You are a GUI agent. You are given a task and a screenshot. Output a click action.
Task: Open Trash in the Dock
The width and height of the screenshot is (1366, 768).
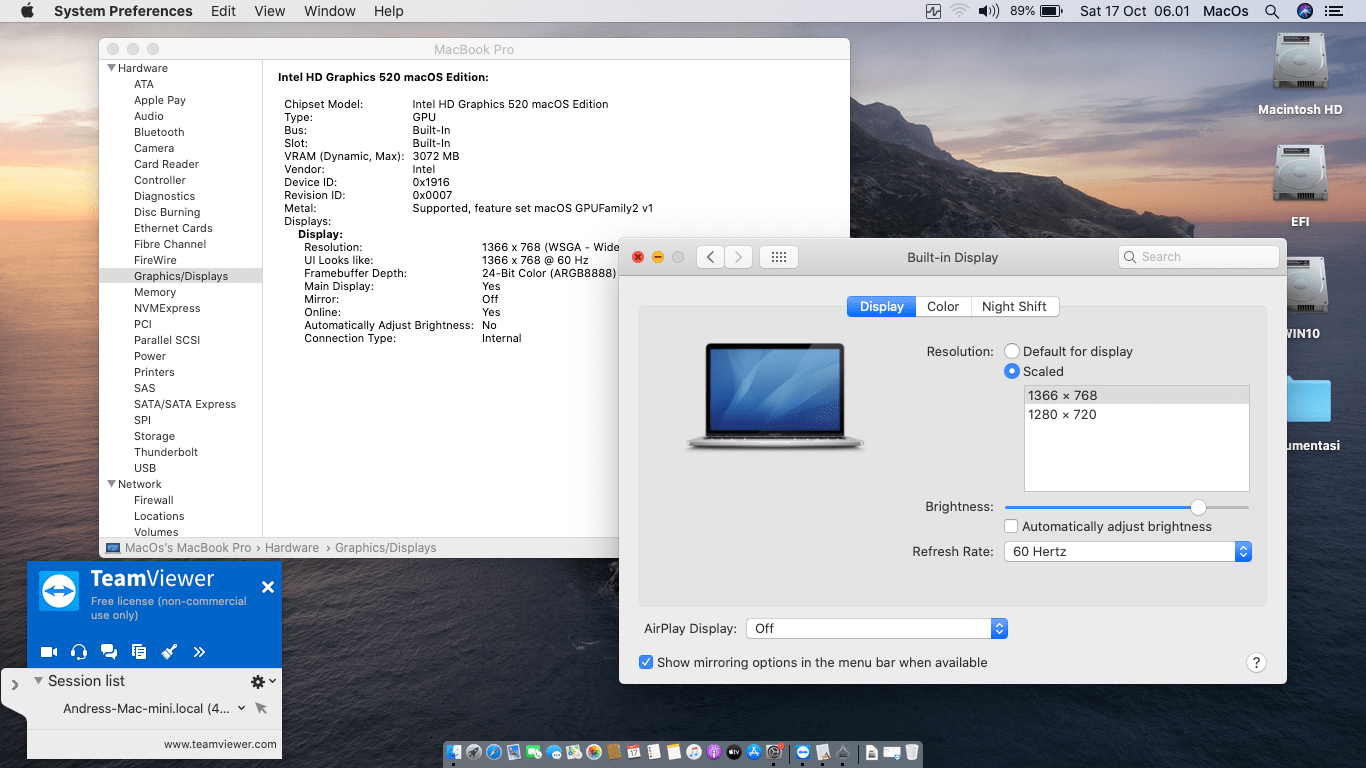pos(911,752)
